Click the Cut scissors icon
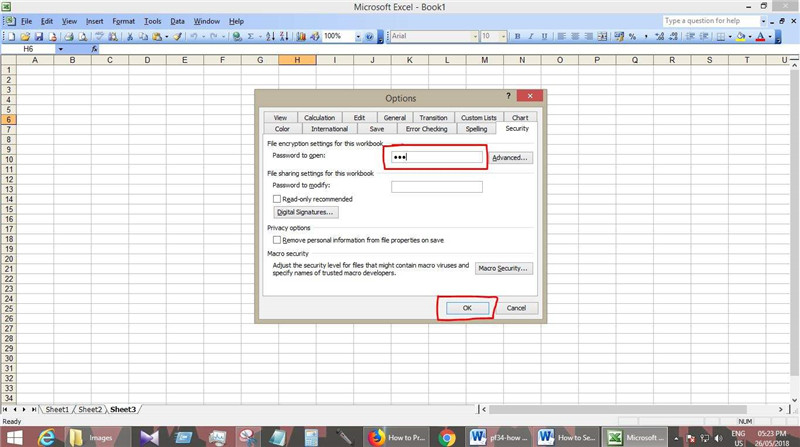800x447 pixels. [x=130, y=36]
